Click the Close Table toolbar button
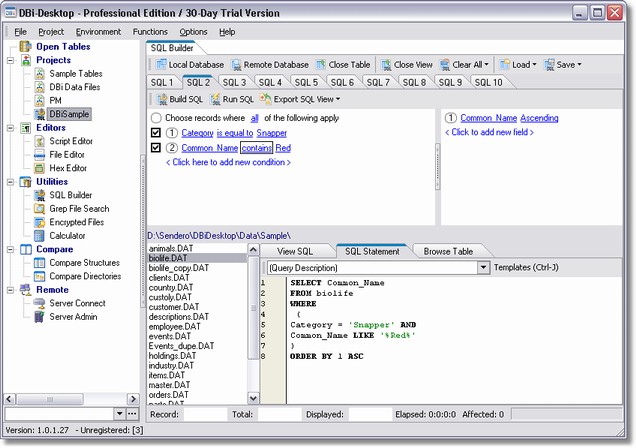 [343, 65]
